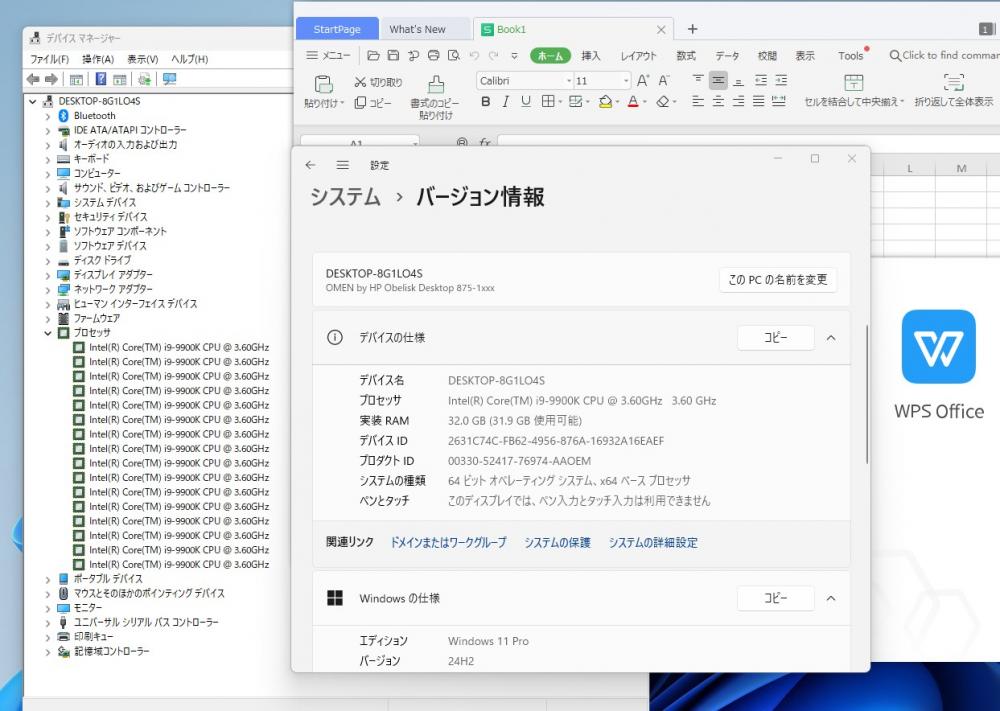Click the Cut button in WPS
Screen dimensions: 1000x711
378,82
